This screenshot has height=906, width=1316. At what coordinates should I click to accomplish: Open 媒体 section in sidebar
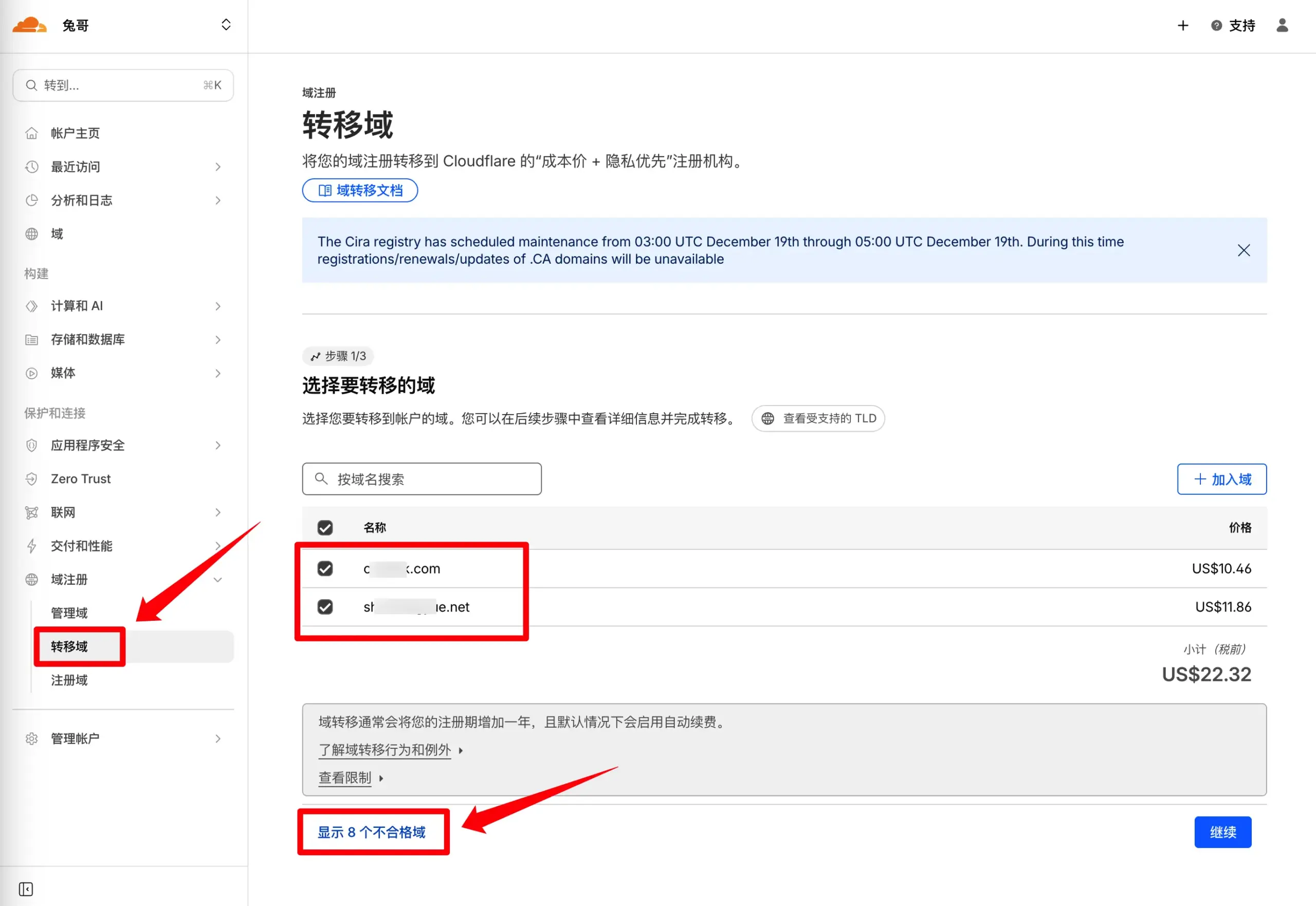[62, 373]
